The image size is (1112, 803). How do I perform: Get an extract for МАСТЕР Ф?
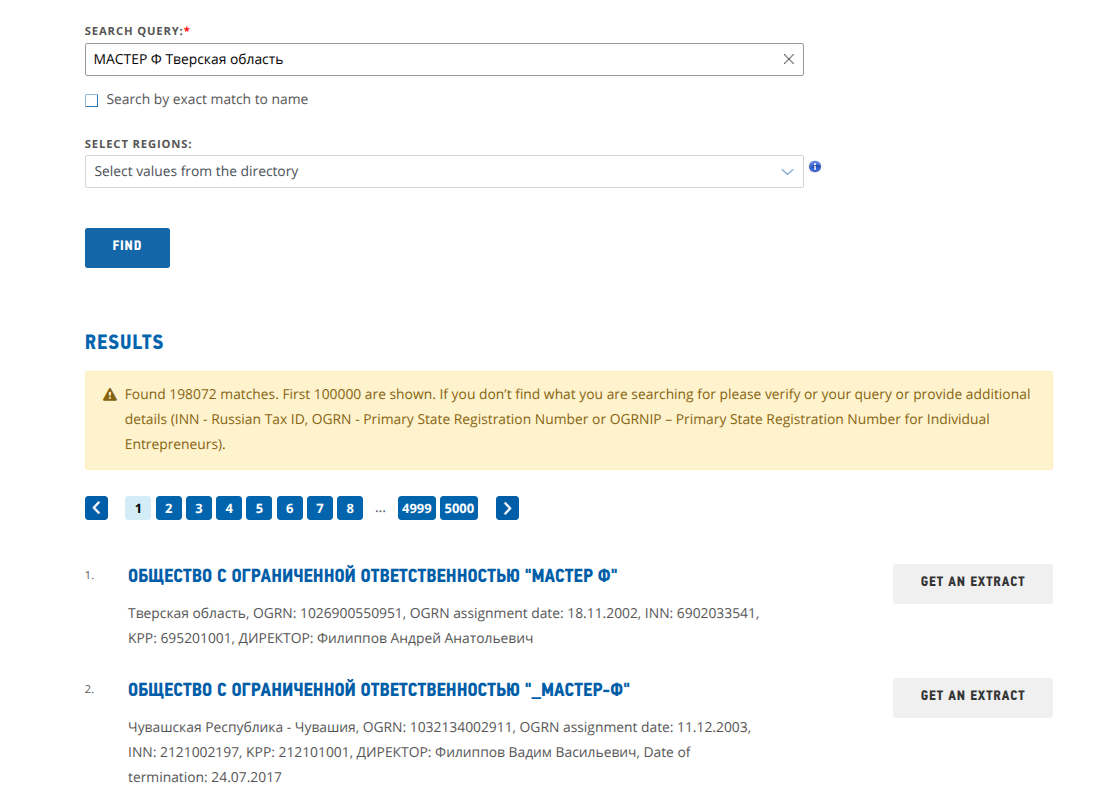click(972, 583)
